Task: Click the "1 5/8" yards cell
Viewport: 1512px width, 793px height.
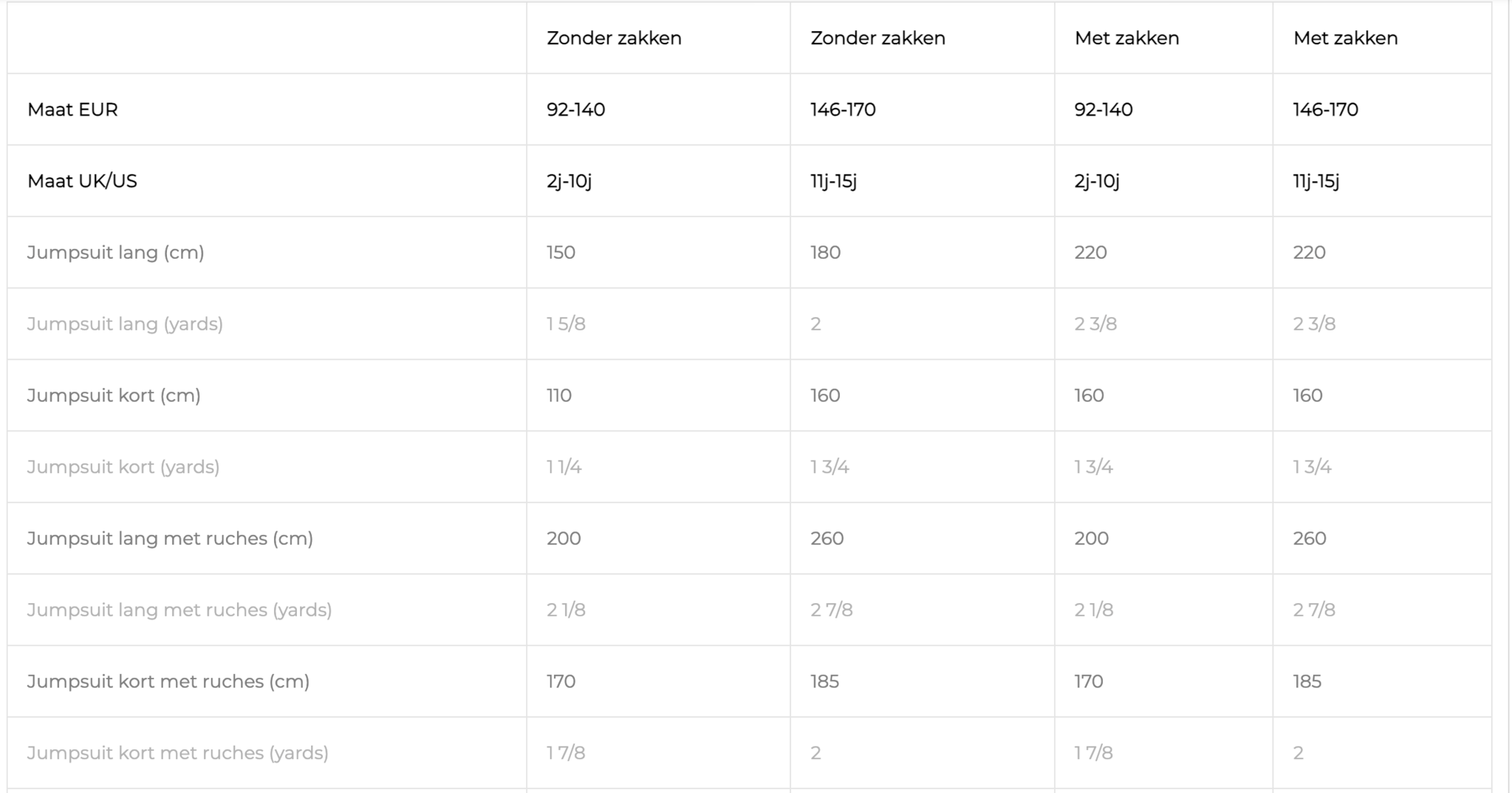Action: [x=566, y=324]
